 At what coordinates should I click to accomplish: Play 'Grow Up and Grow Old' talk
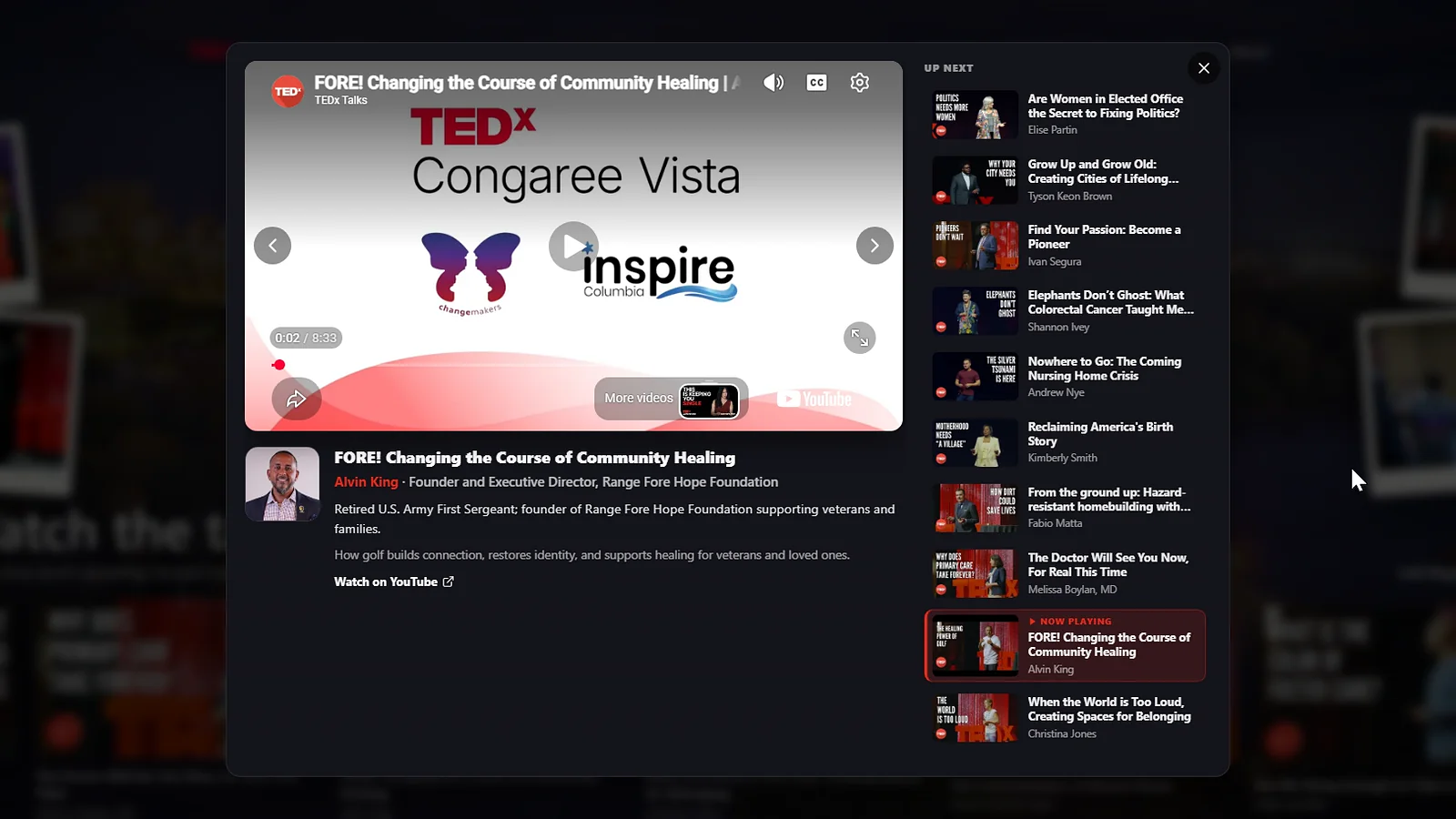click(x=1066, y=179)
